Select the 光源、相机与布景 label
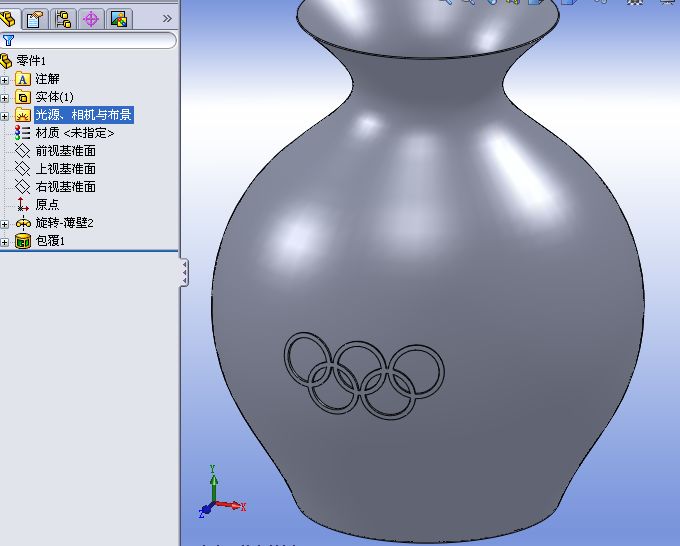This screenshot has height=546, width=680. point(84,115)
